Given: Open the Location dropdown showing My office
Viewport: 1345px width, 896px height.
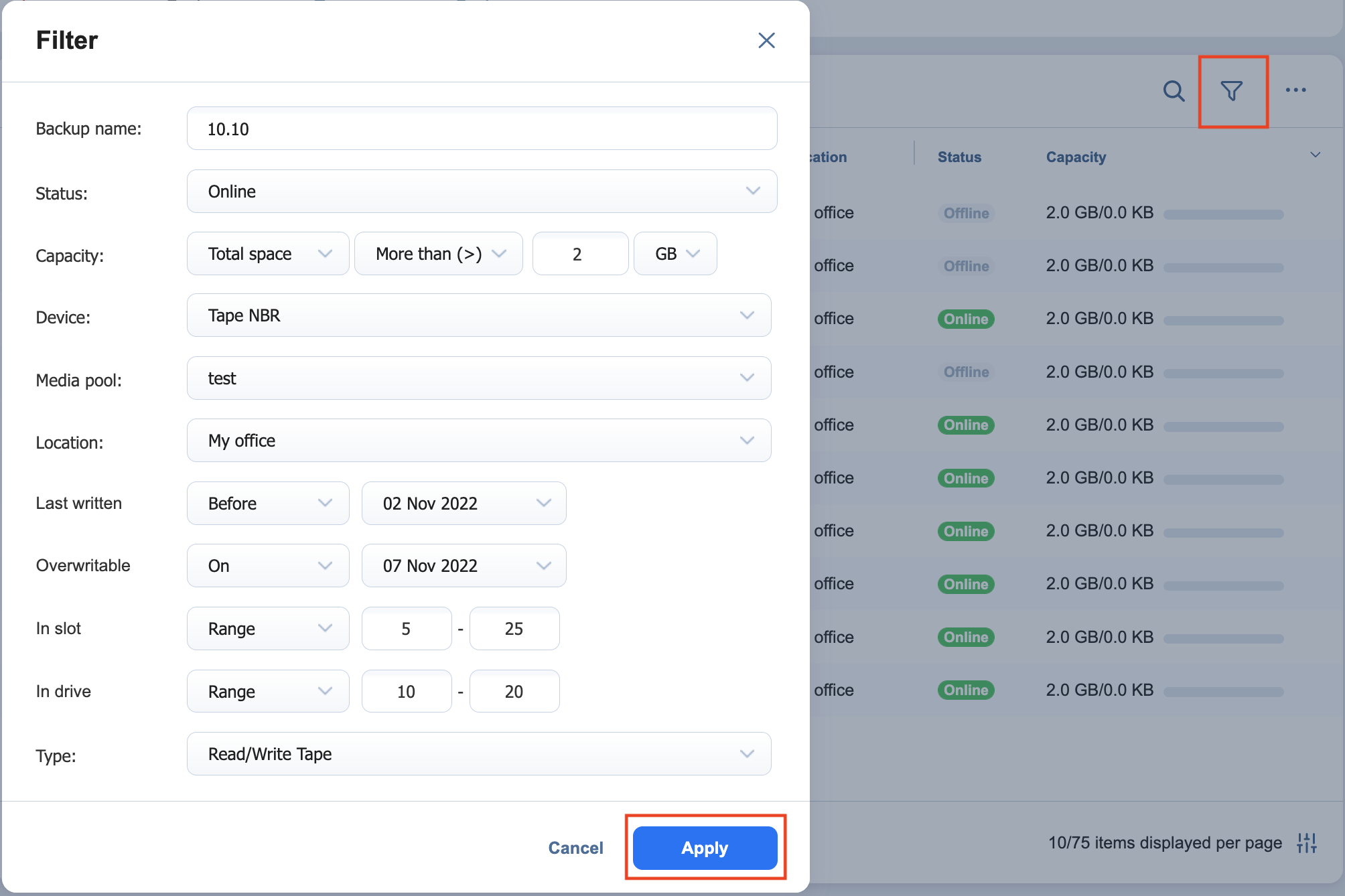Looking at the screenshot, I should 479,441.
